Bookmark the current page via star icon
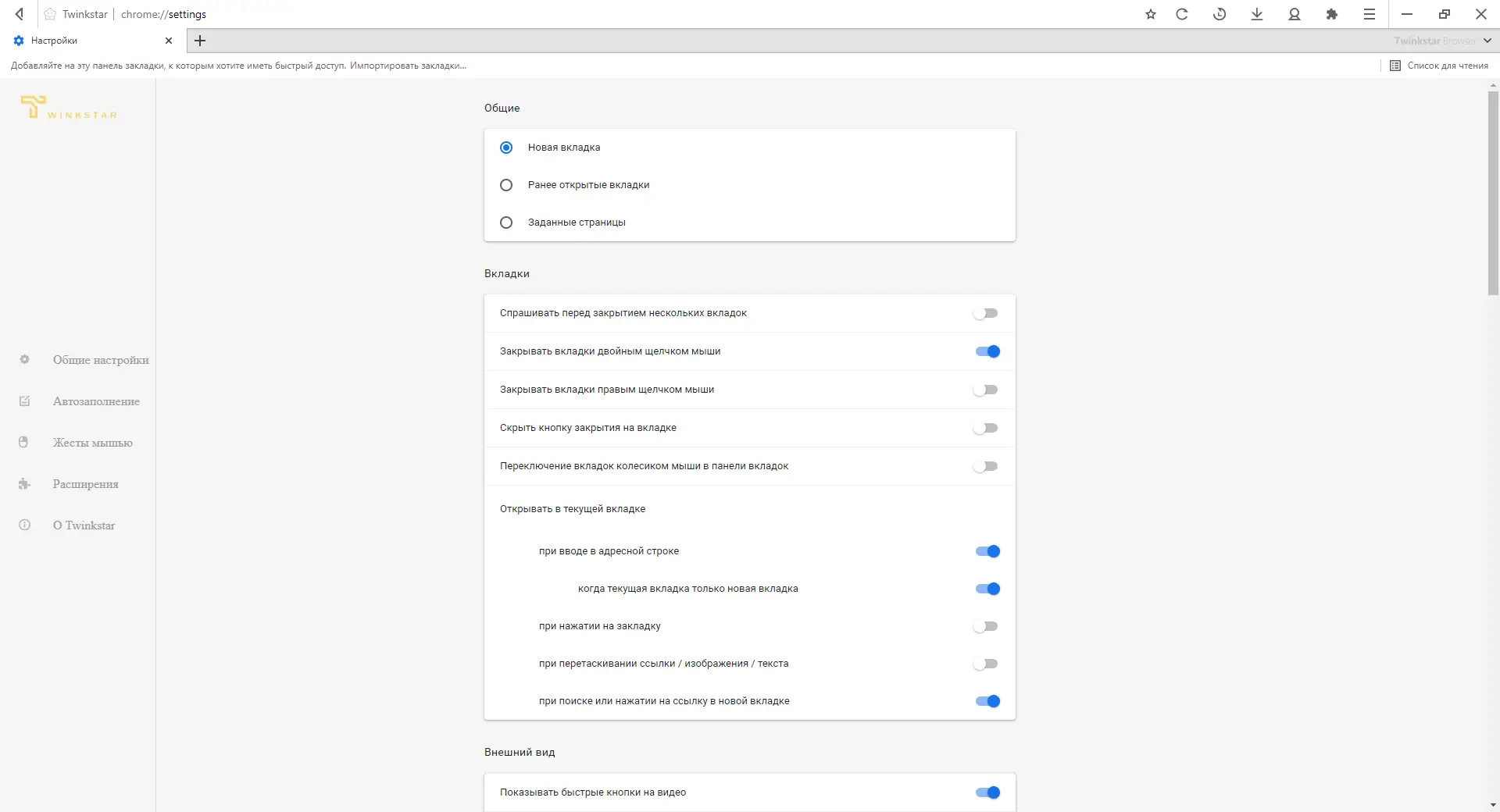The image size is (1500, 812). pos(1150,14)
